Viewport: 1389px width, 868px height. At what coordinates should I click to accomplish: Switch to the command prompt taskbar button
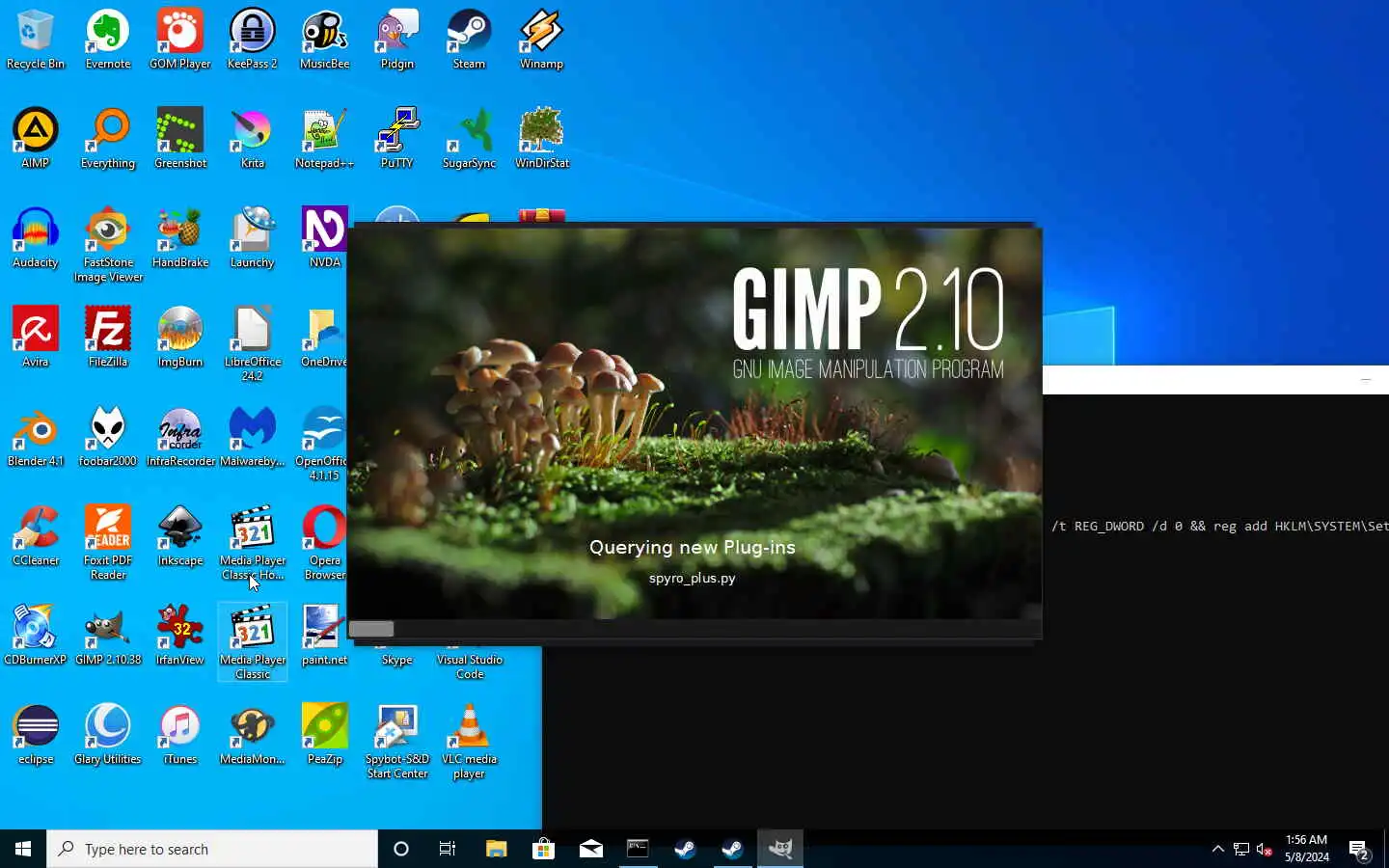[x=638, y=849]
